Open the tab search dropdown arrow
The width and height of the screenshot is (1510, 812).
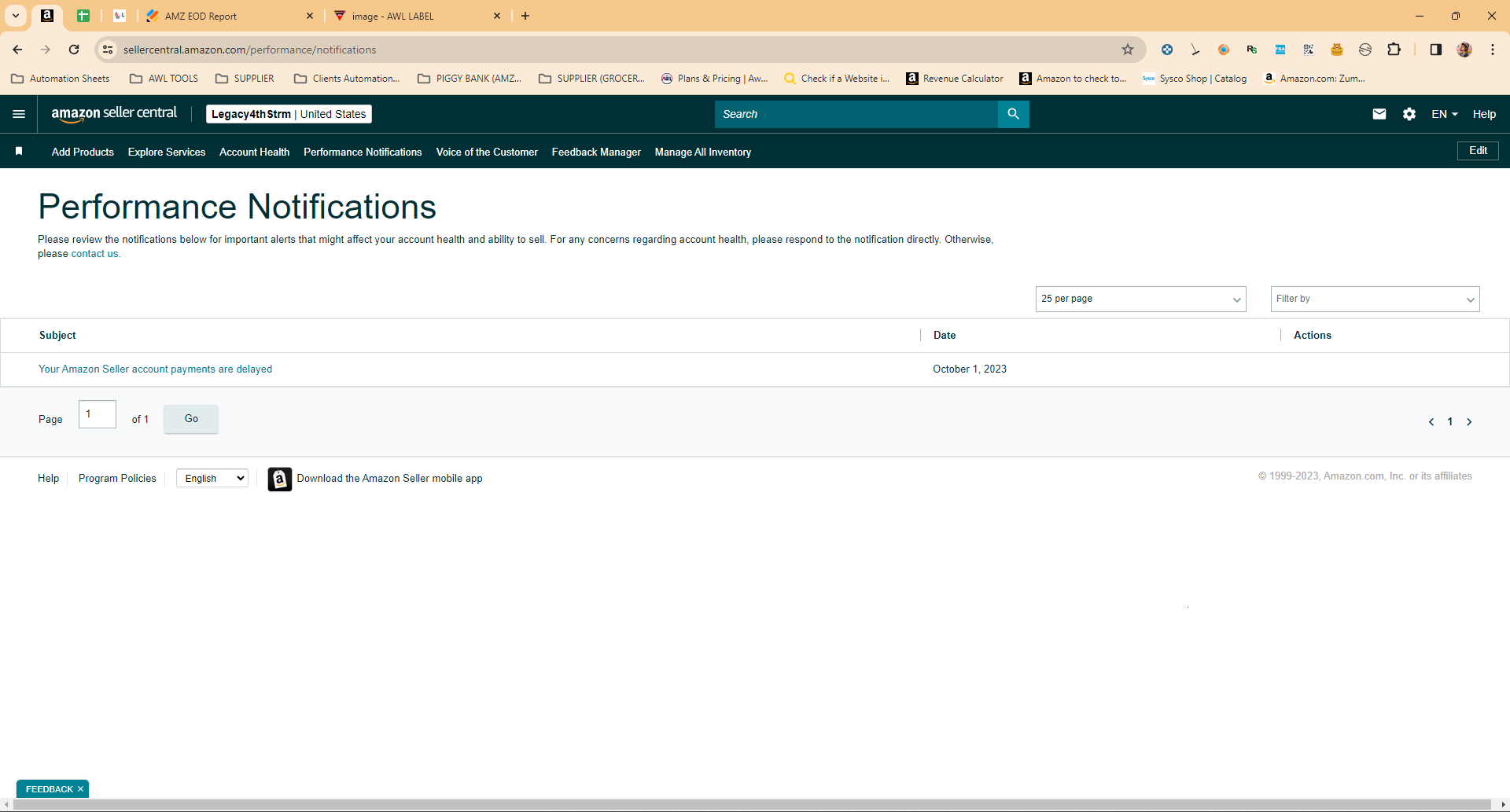click(x=15, y=16)
